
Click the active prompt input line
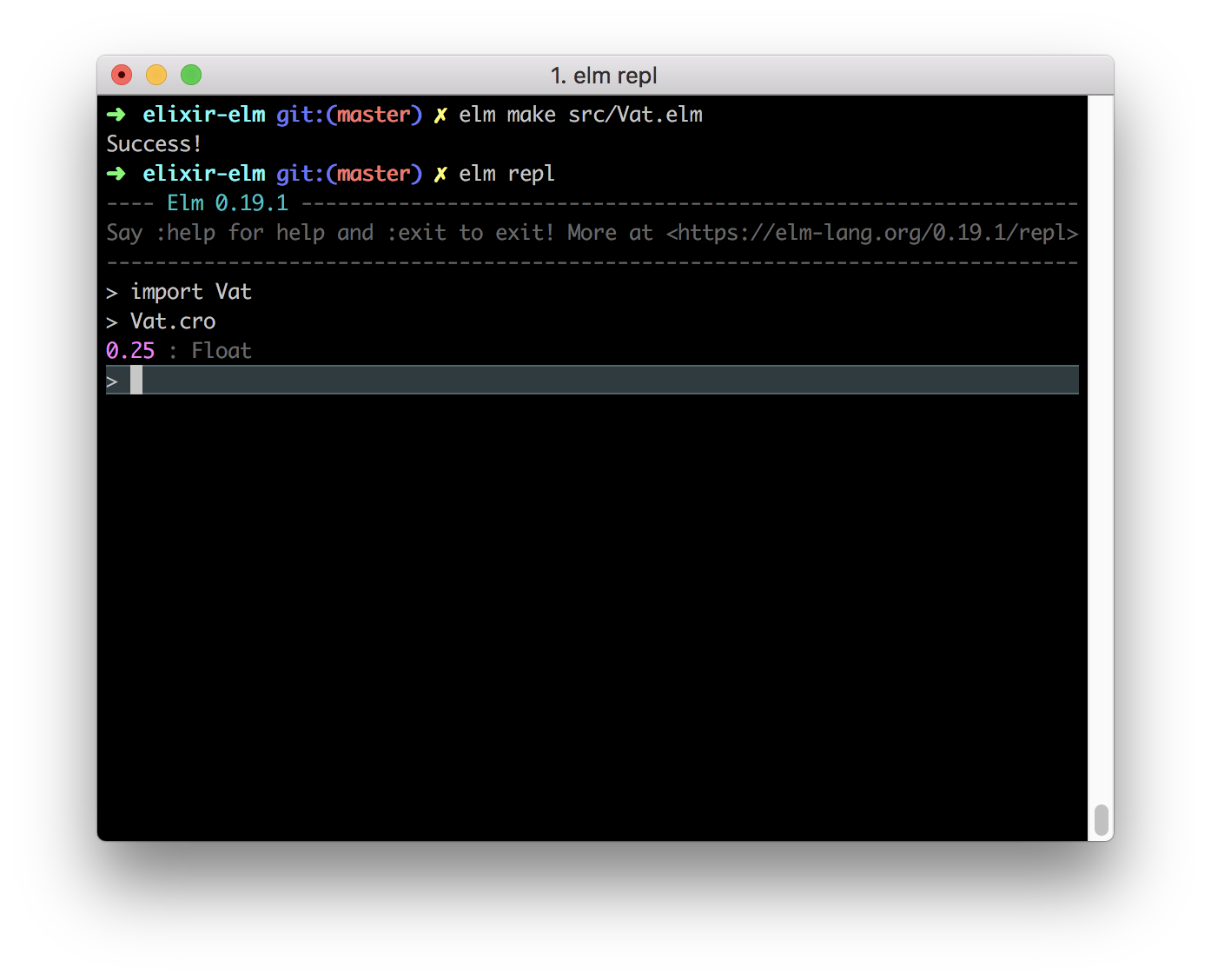point(592,380)
